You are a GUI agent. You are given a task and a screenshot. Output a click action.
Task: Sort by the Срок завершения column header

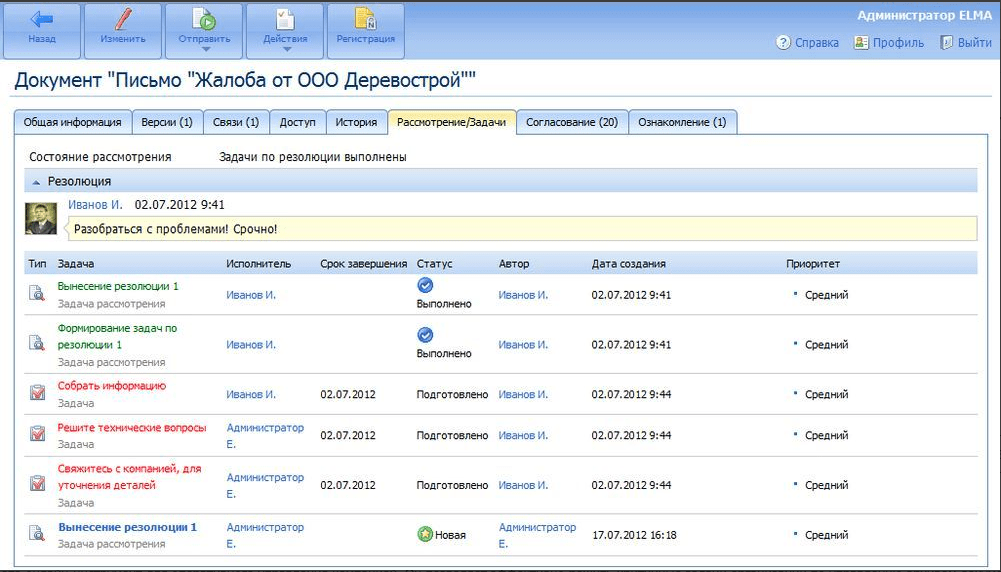pos(363,264)
